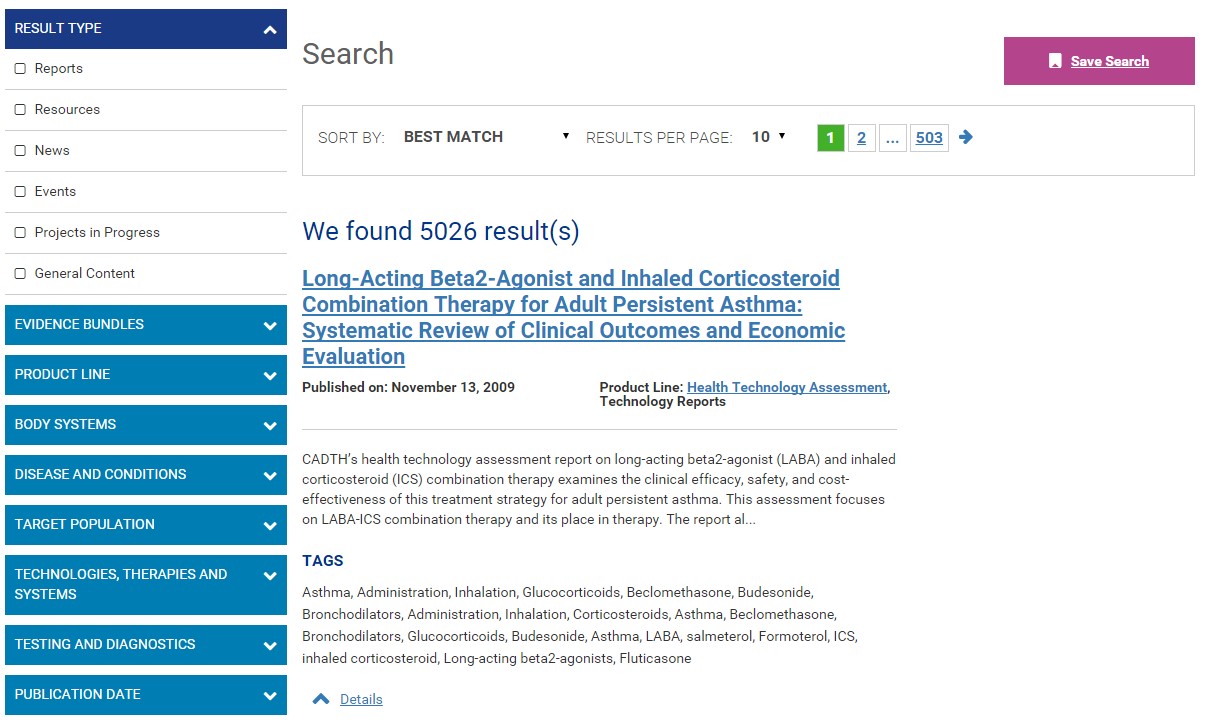Open the Sort By Best Match dropdown
This screenshot has width=1210, height=722.
(486, 137)
